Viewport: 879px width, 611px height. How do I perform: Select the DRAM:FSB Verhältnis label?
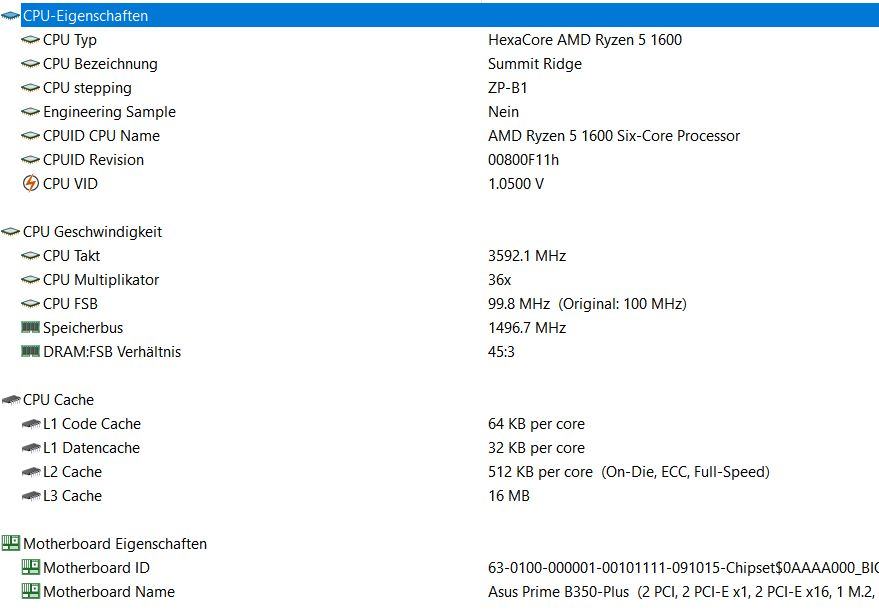point(112,352)
